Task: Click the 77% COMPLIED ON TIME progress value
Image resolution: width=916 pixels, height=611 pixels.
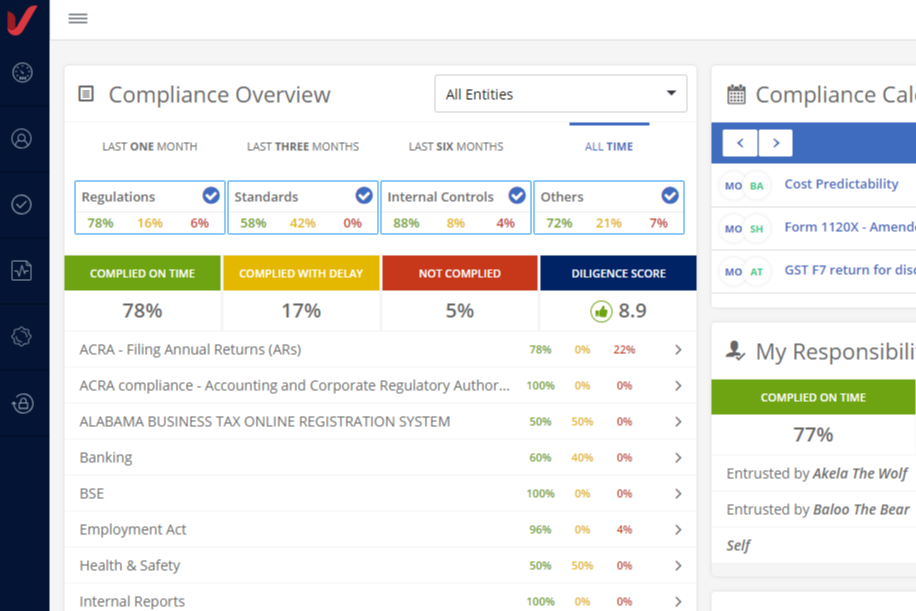Action: (x=812, y=434)
